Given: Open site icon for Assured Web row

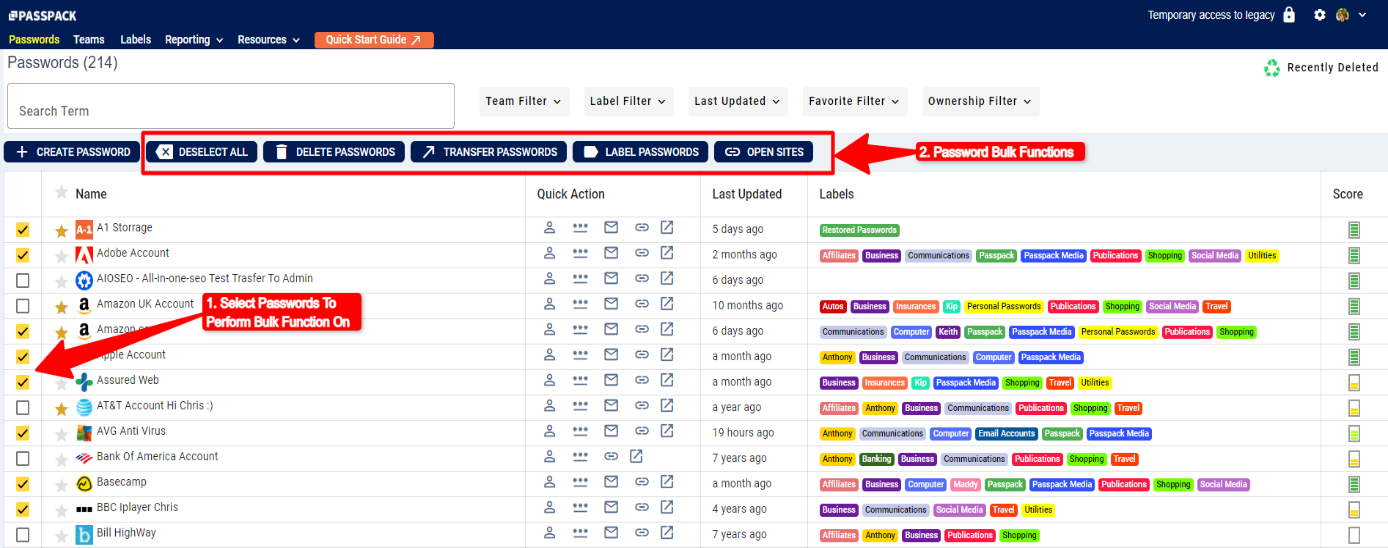Looking at the screenshot, I should pyautogui.click(x=667, y=381).
